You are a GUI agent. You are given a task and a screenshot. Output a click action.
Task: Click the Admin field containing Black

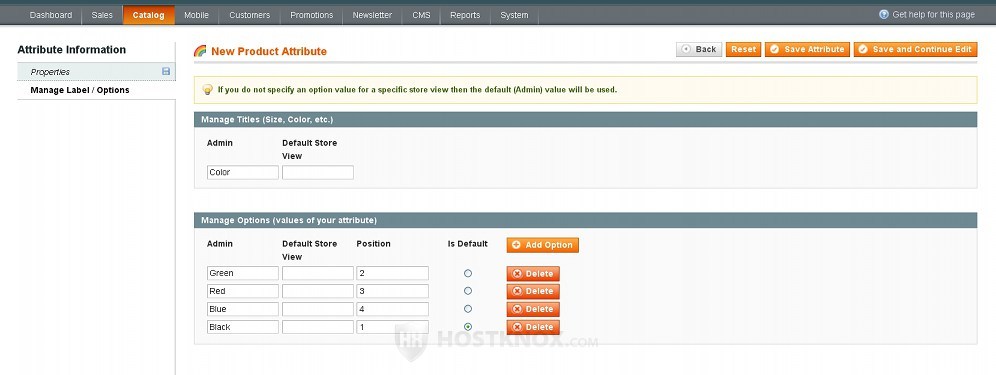pos(243,327)
